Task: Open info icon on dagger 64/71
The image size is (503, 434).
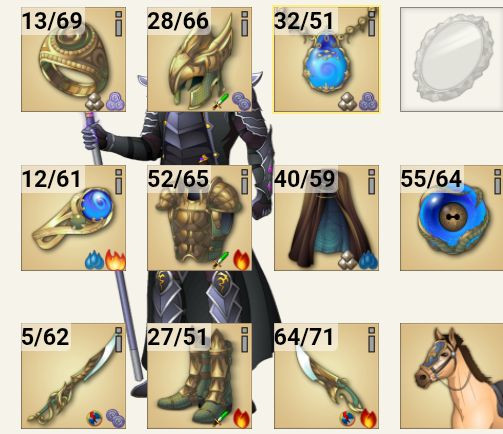Action: coord(371,339)
